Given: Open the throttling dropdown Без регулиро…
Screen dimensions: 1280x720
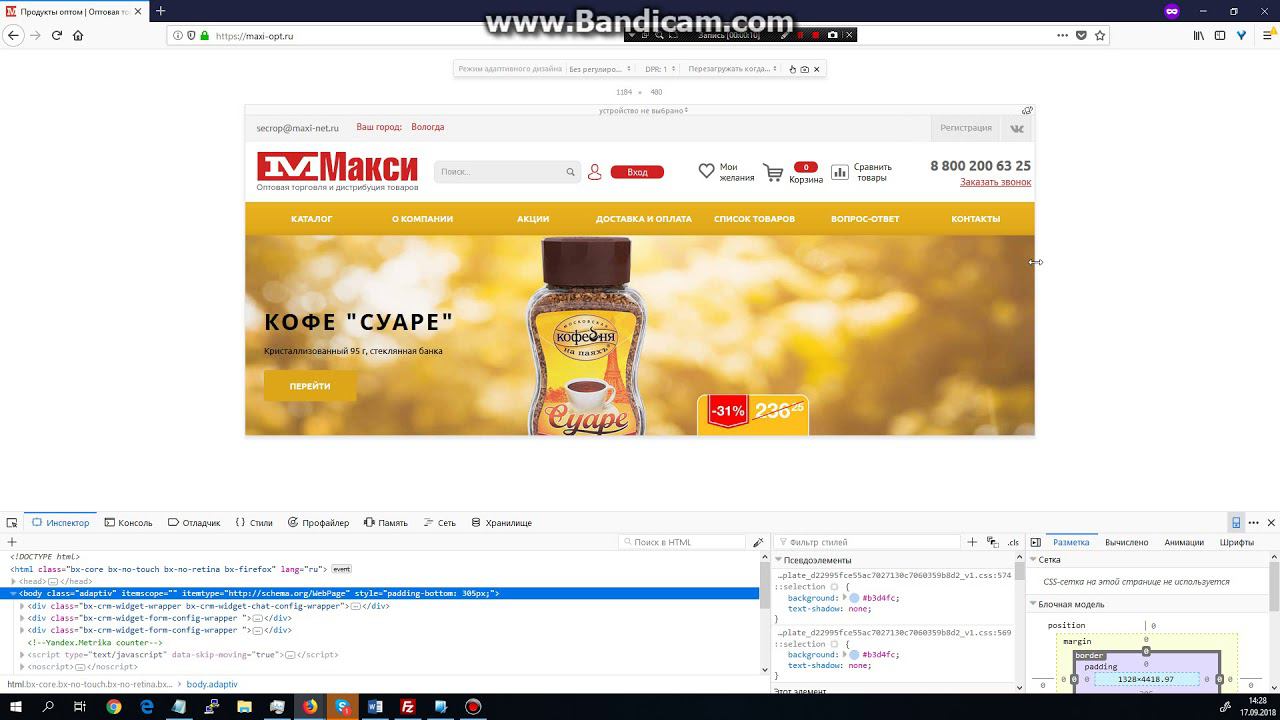Looking at the screenshot, I should pyautogui.click(x=600, y=69).
